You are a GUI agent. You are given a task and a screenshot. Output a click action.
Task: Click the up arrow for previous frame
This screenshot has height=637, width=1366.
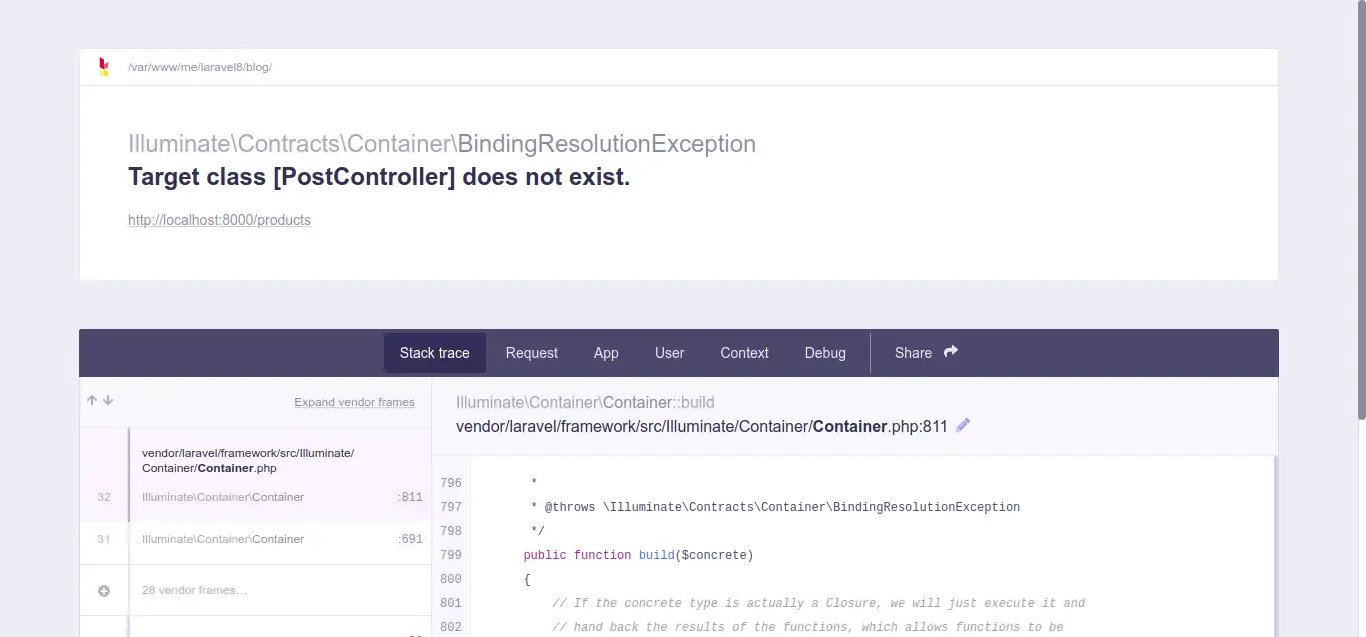pos(92,400)
